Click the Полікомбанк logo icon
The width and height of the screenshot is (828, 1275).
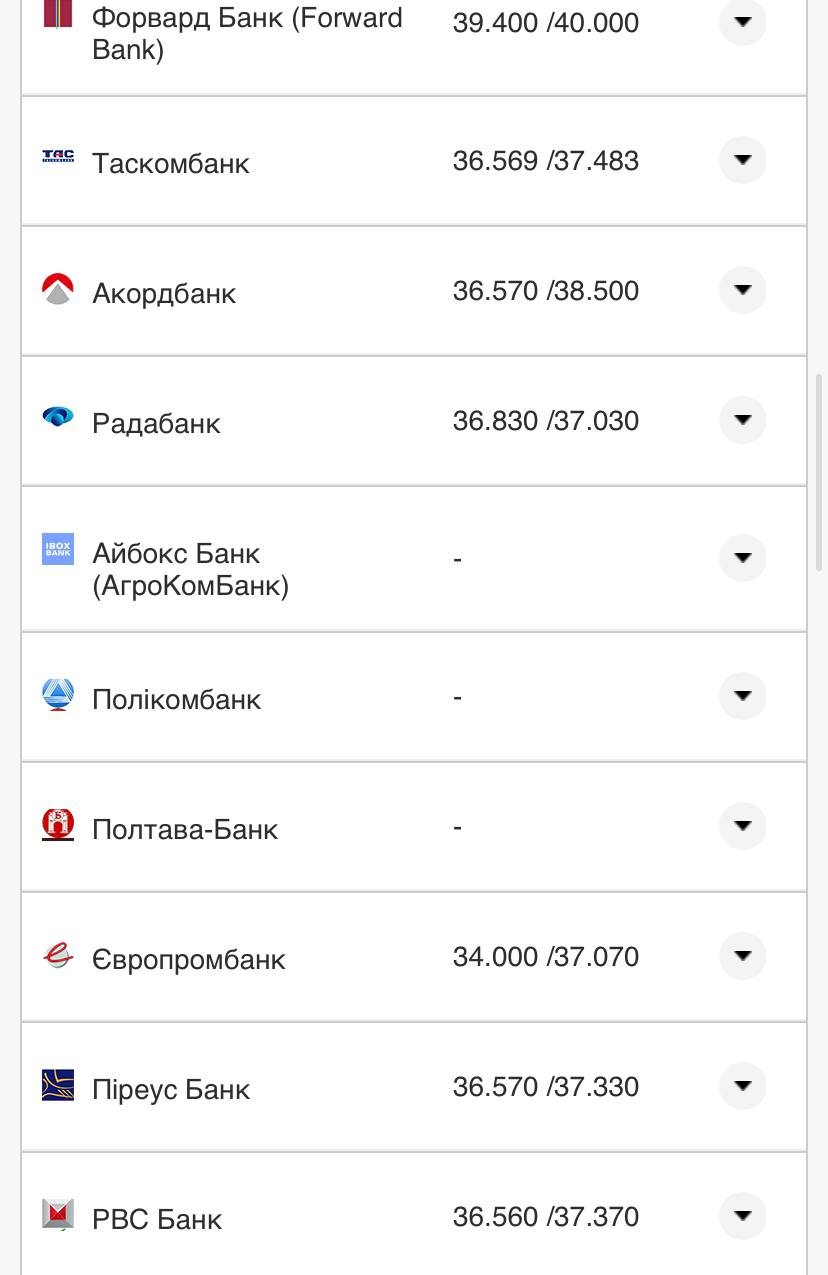(58, 694)
